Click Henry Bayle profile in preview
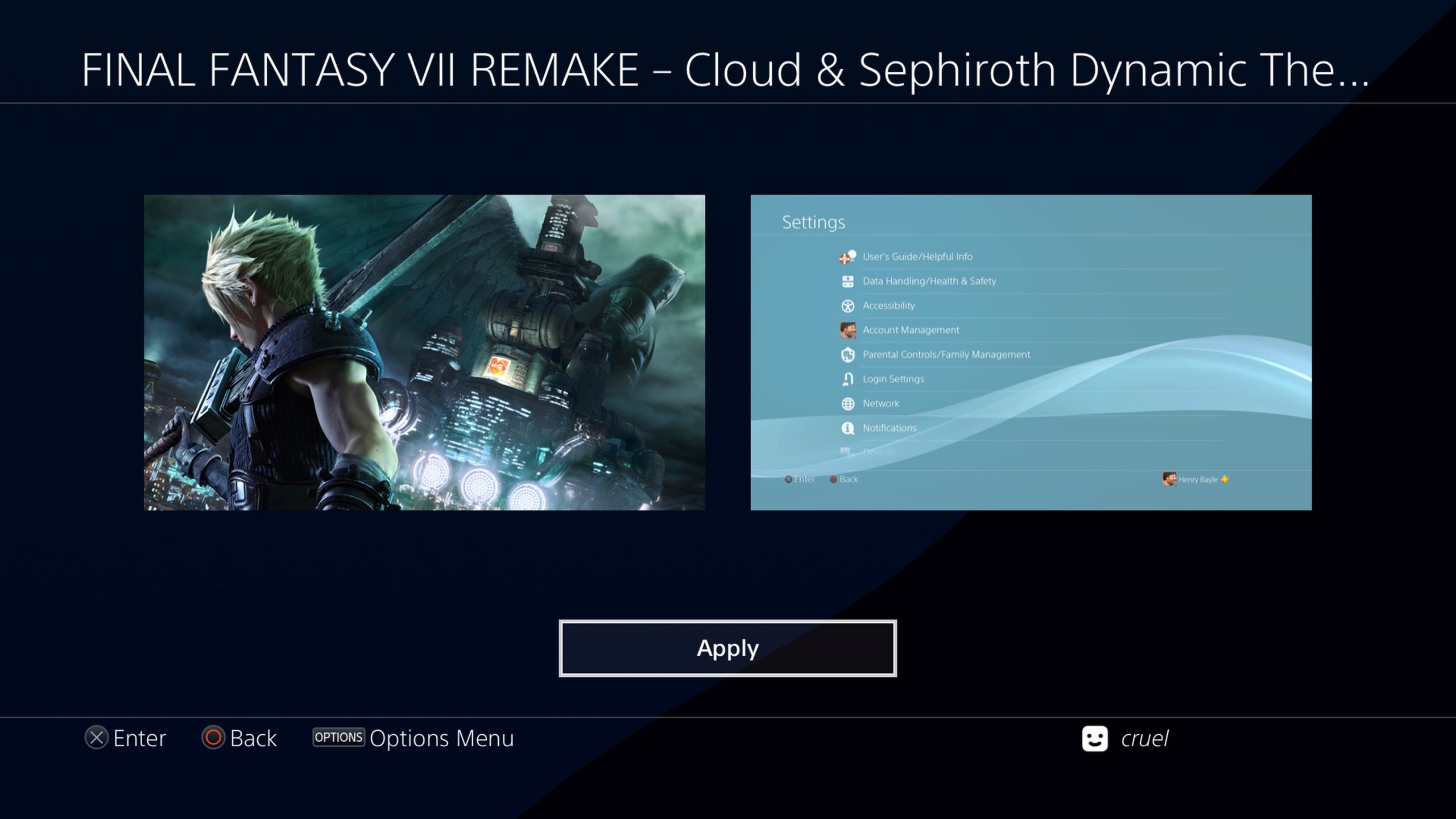Image resolution: width=1456 pixels, height=819 pixels. click(x=1196, y=479)
